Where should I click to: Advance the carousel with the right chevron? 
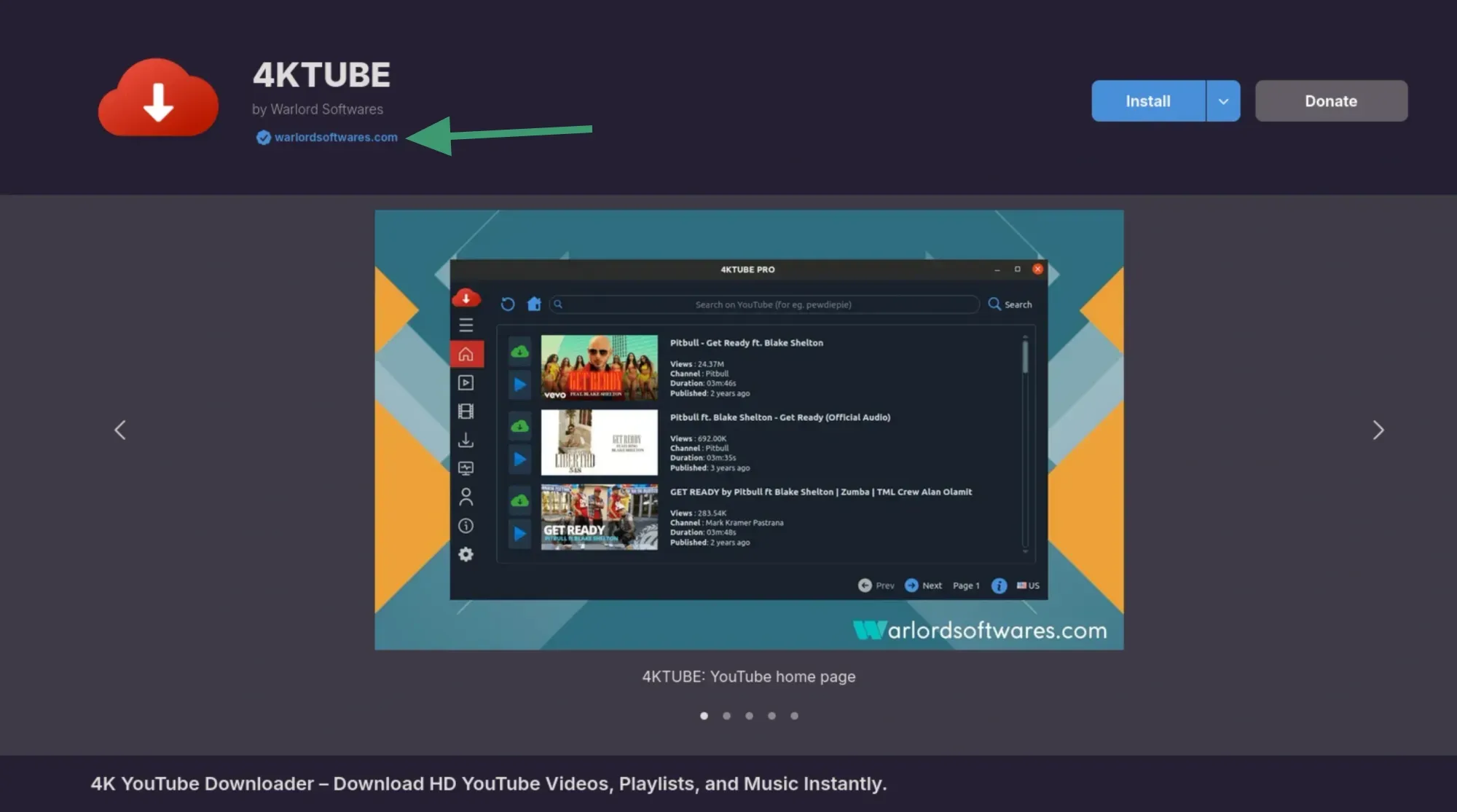1378,430
